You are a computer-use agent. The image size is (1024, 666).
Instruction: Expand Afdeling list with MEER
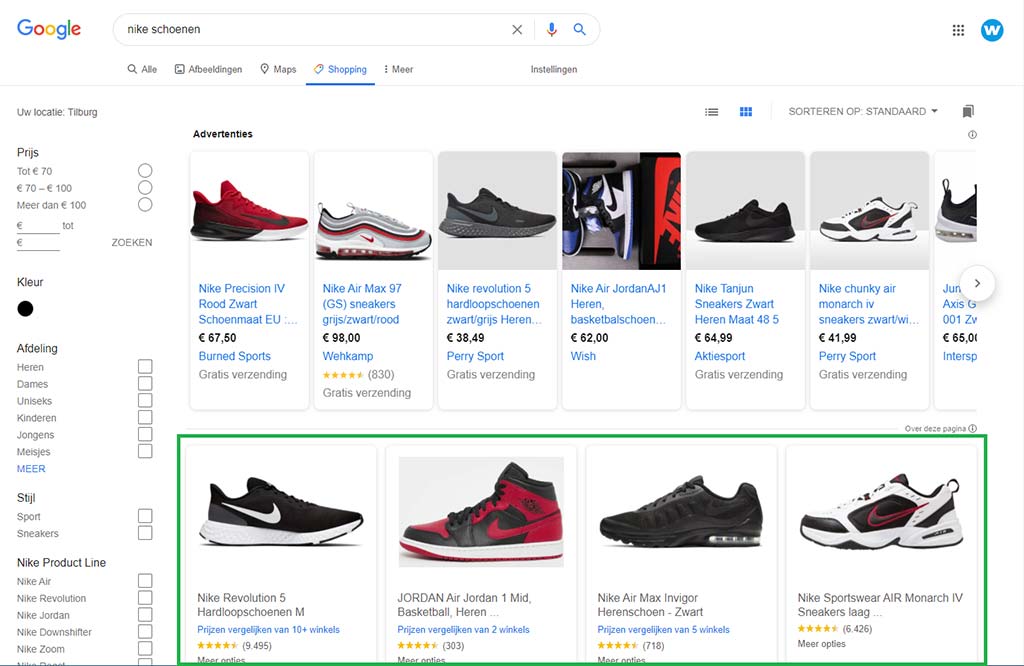(x=31, y=469)
